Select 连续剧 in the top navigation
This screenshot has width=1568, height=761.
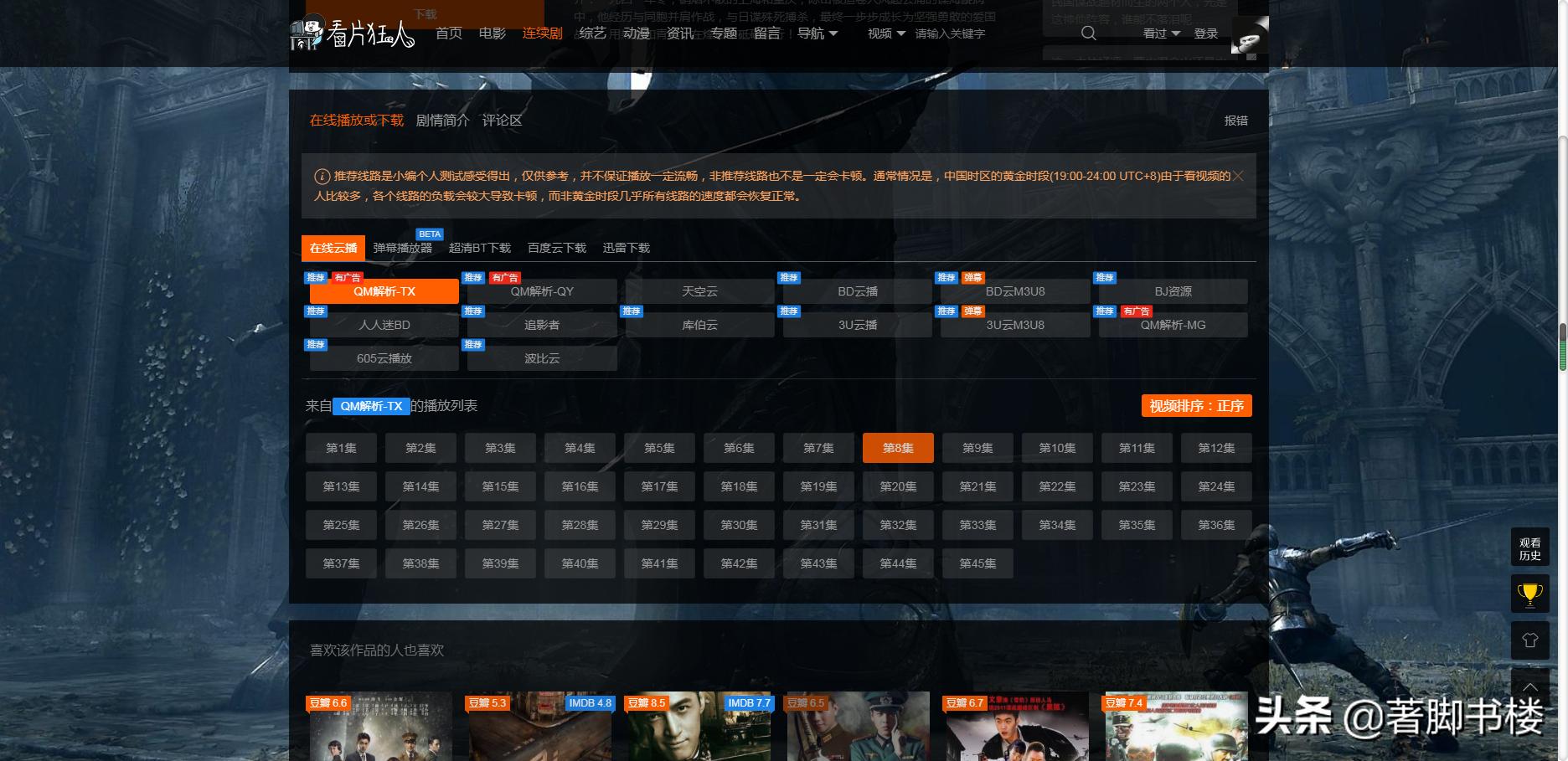pyautogui.click(x=543, y=33)
